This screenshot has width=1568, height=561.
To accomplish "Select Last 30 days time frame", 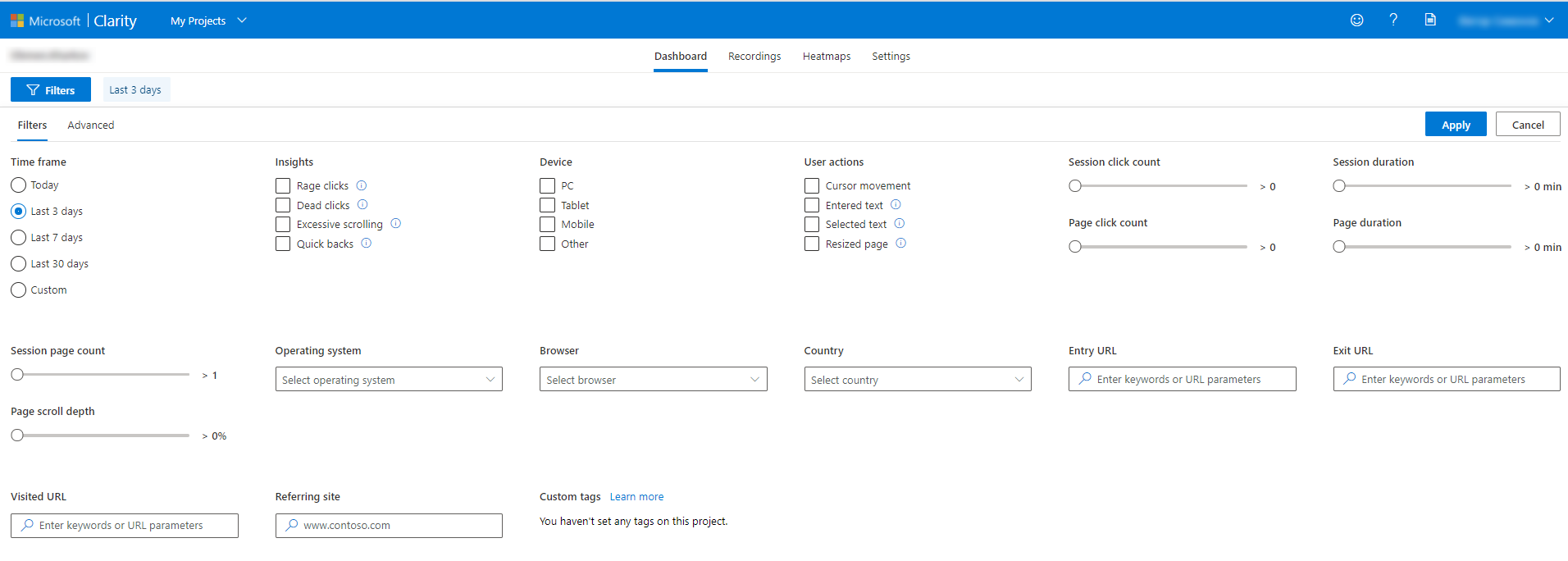I will click(18, 263).
